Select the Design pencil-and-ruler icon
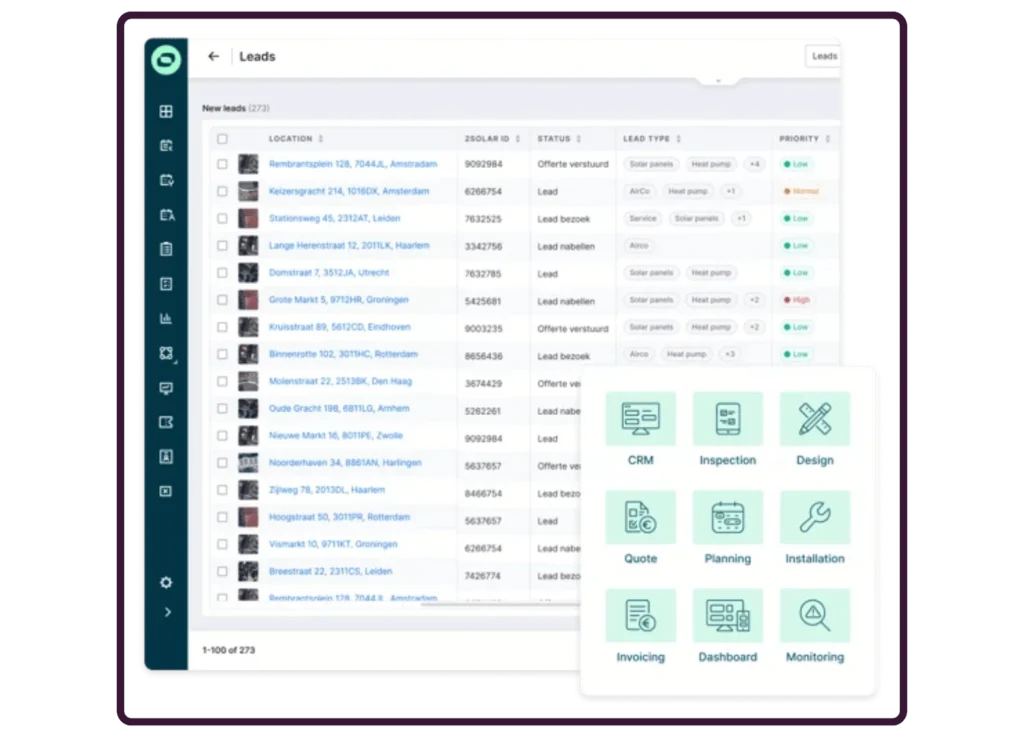This screenshot has height=737, width=1024. point(814,419)
